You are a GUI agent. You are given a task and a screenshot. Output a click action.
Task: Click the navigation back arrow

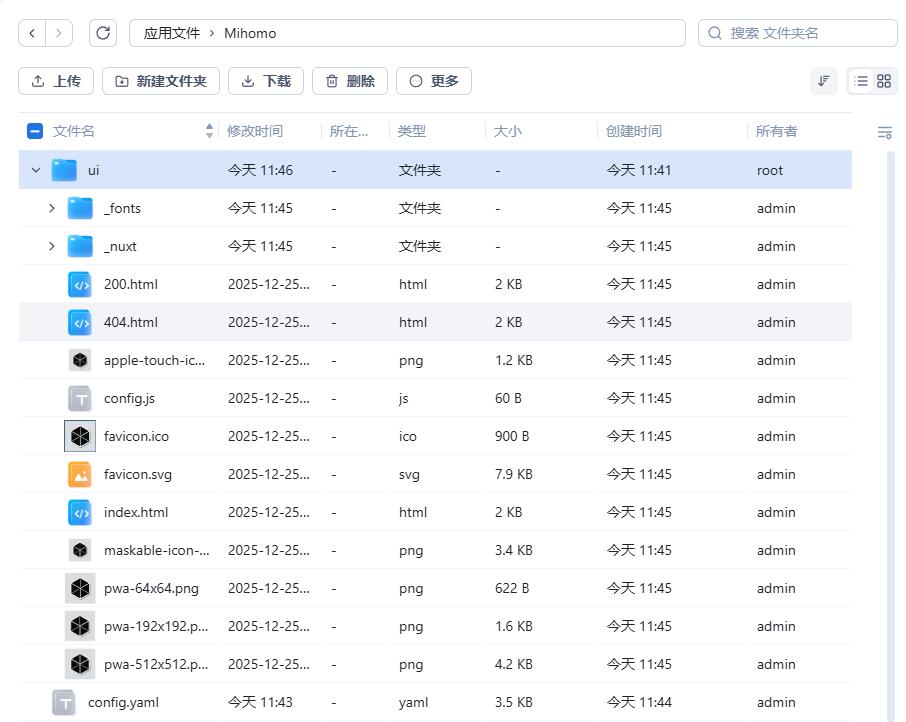pos(31,33)
